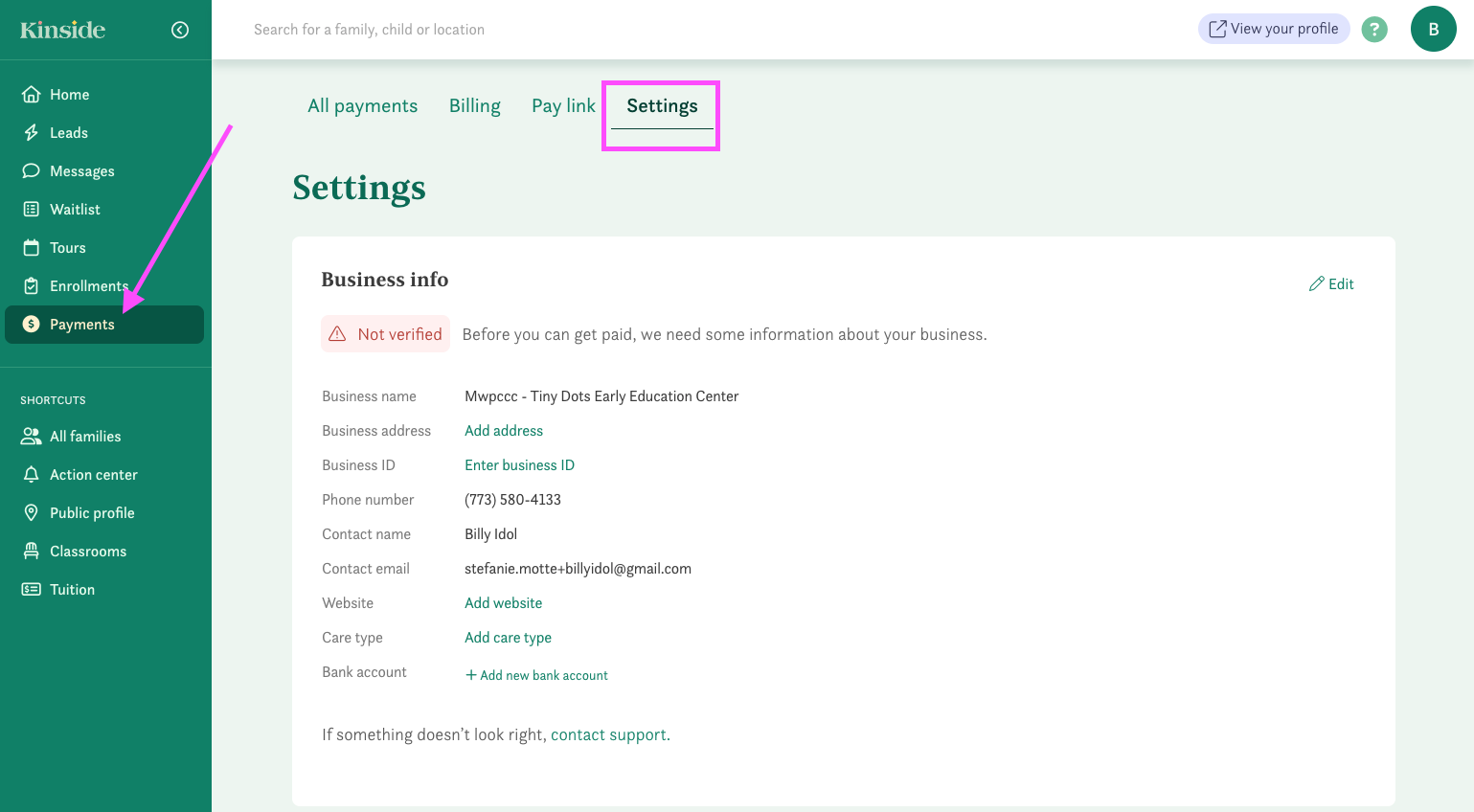Open the Pay link tab

[563, 106]
